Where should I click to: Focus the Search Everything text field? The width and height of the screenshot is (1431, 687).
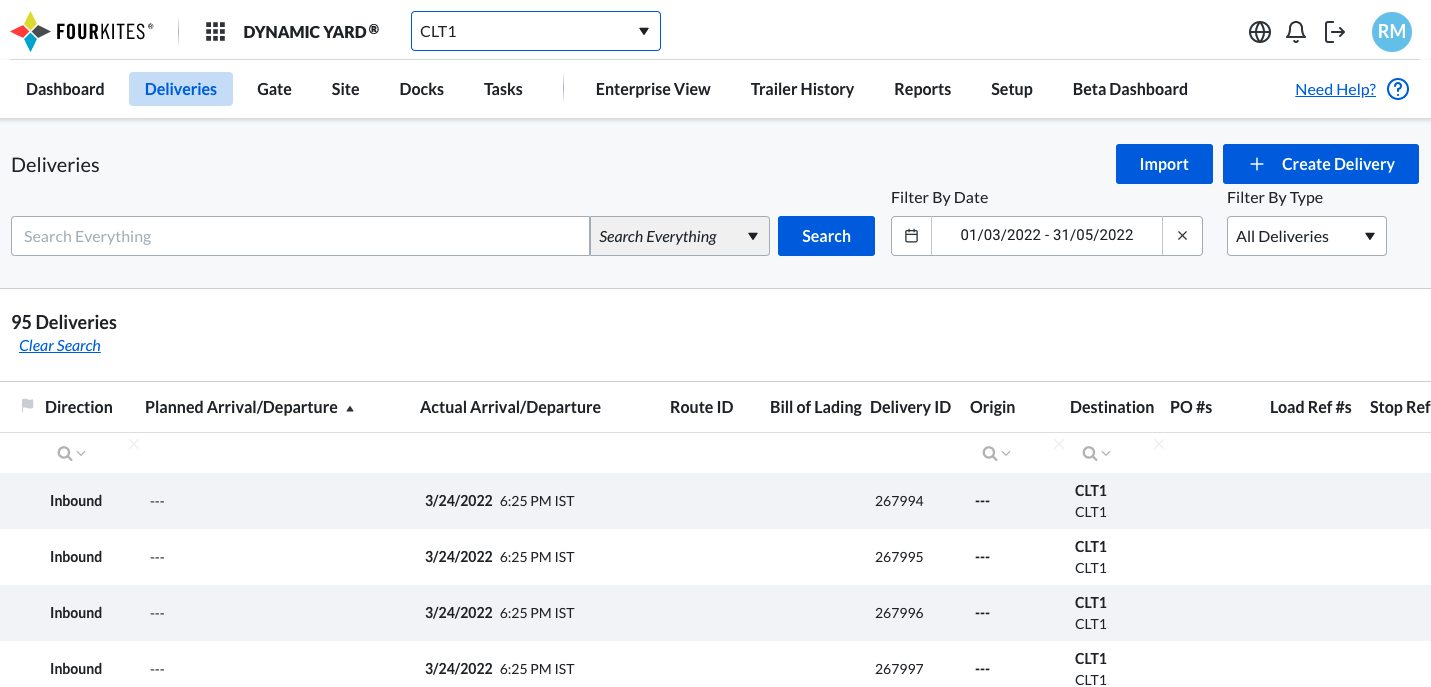pyautogui.click(x=300, y=236)
